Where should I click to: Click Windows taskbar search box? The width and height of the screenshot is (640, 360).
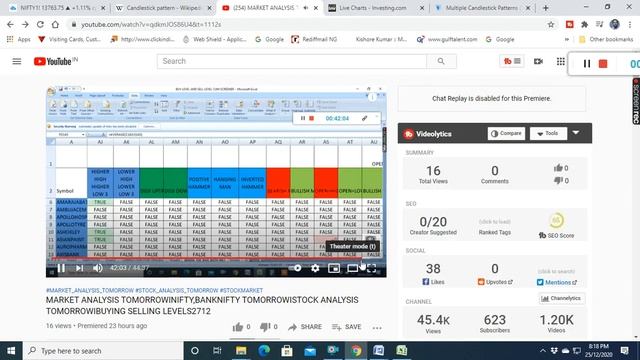pos(103,351)
